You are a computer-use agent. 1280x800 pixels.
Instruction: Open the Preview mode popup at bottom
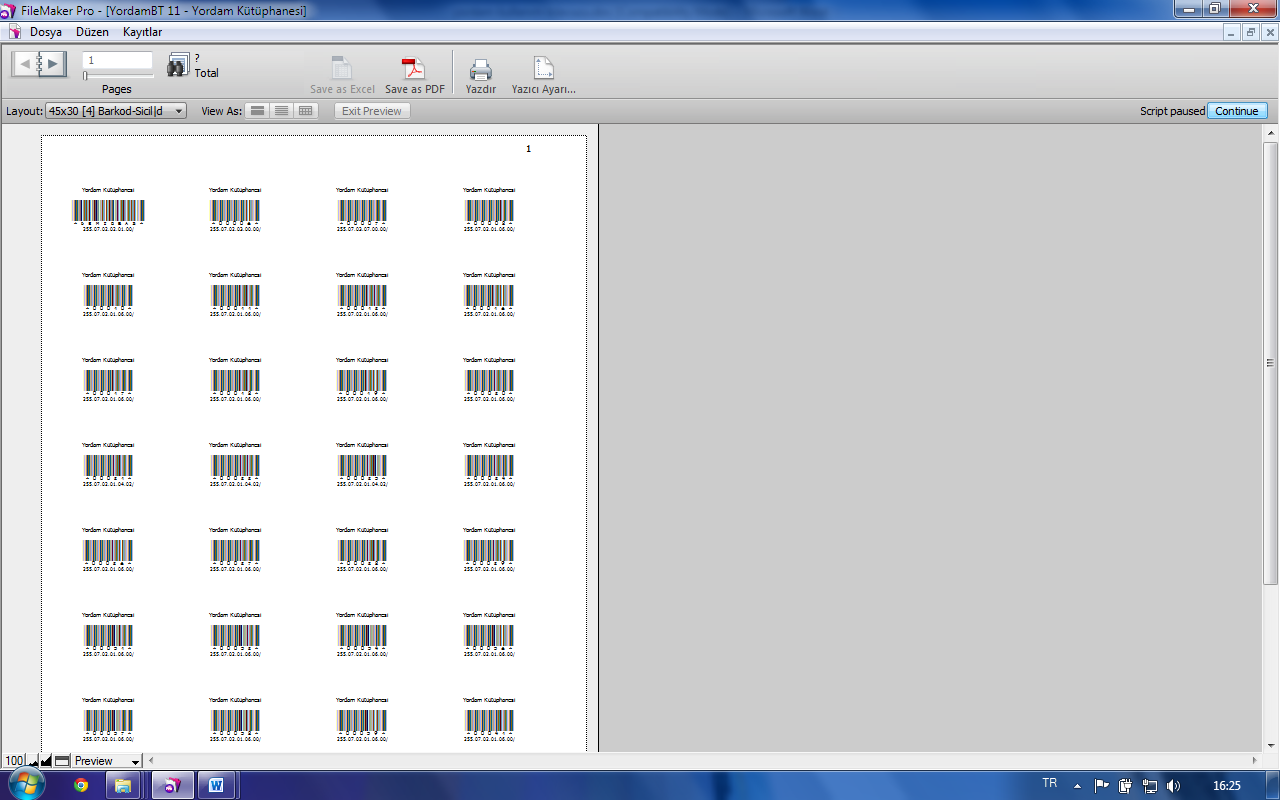point(106,761)
